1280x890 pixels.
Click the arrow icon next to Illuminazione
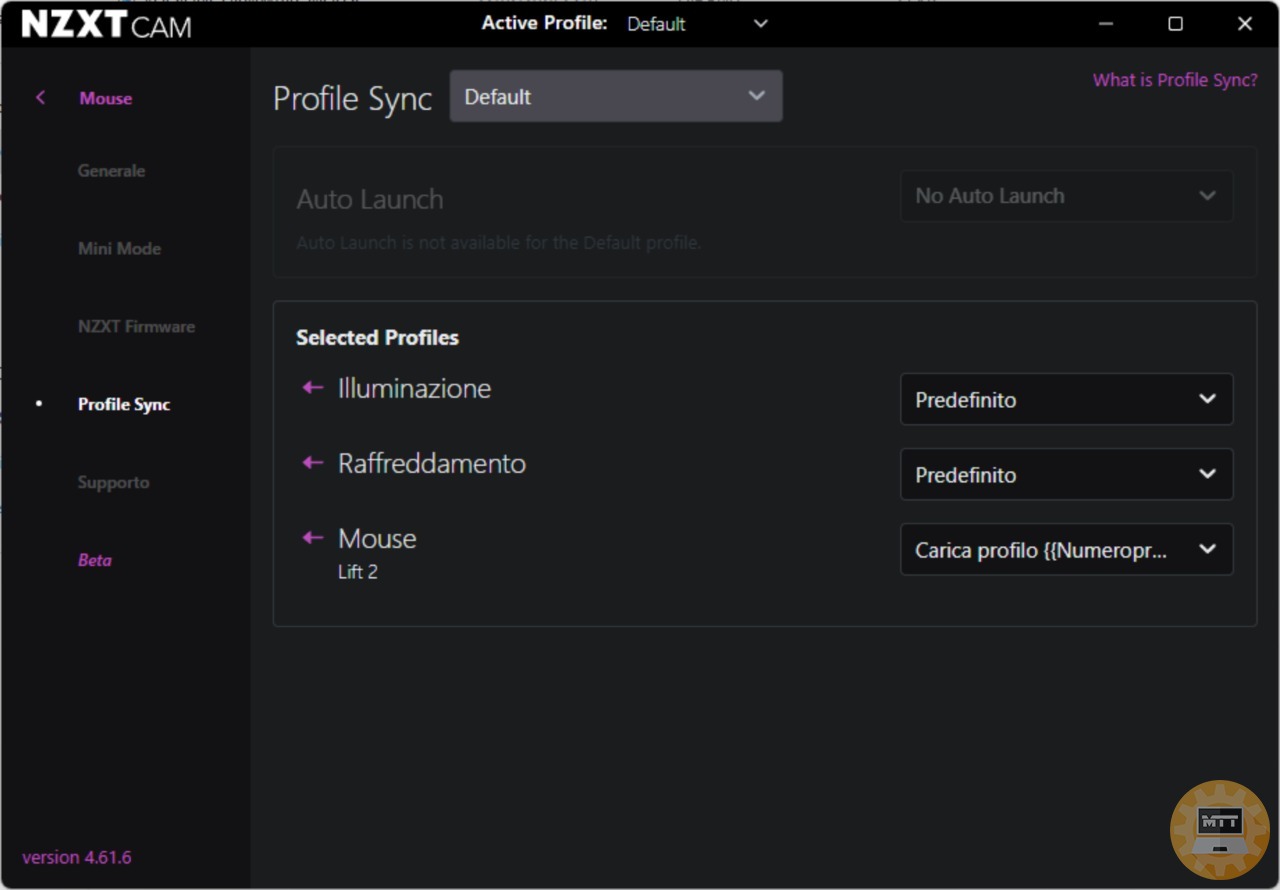point(313,388)
